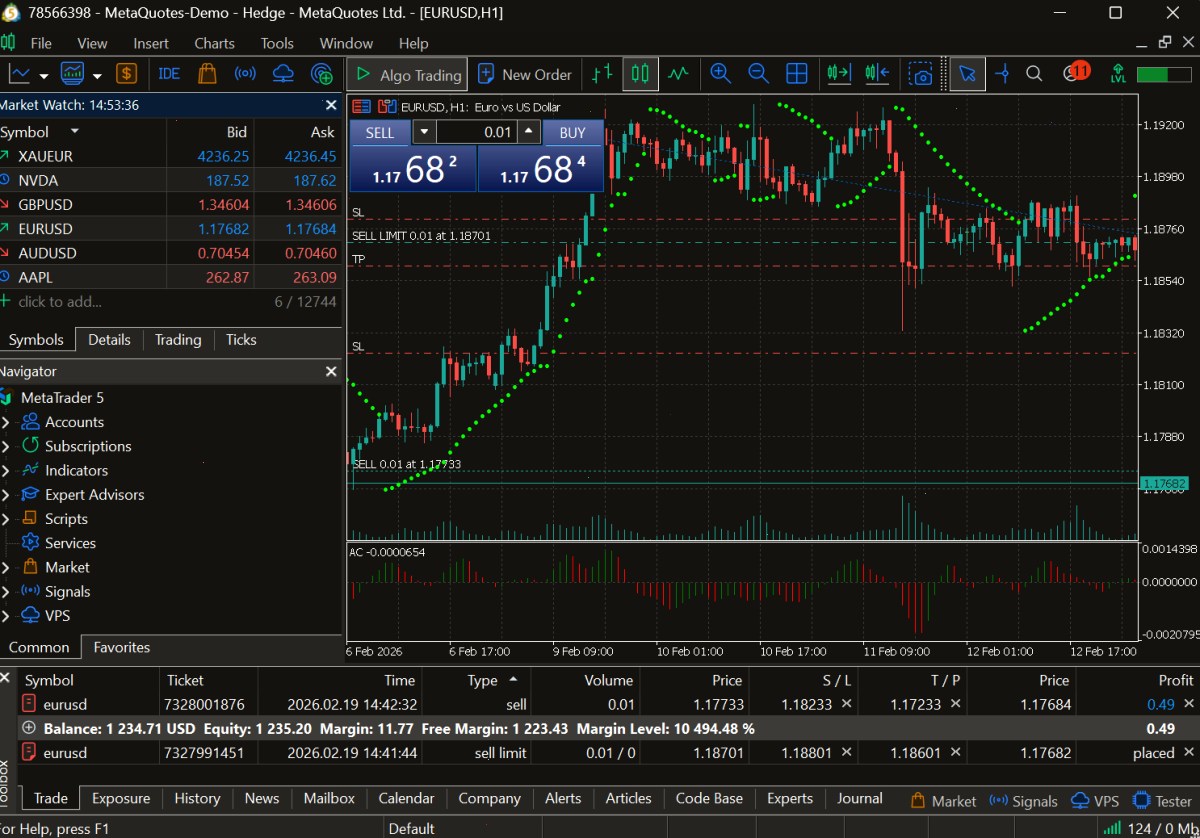Switch to the History tab

coord(197,798)
